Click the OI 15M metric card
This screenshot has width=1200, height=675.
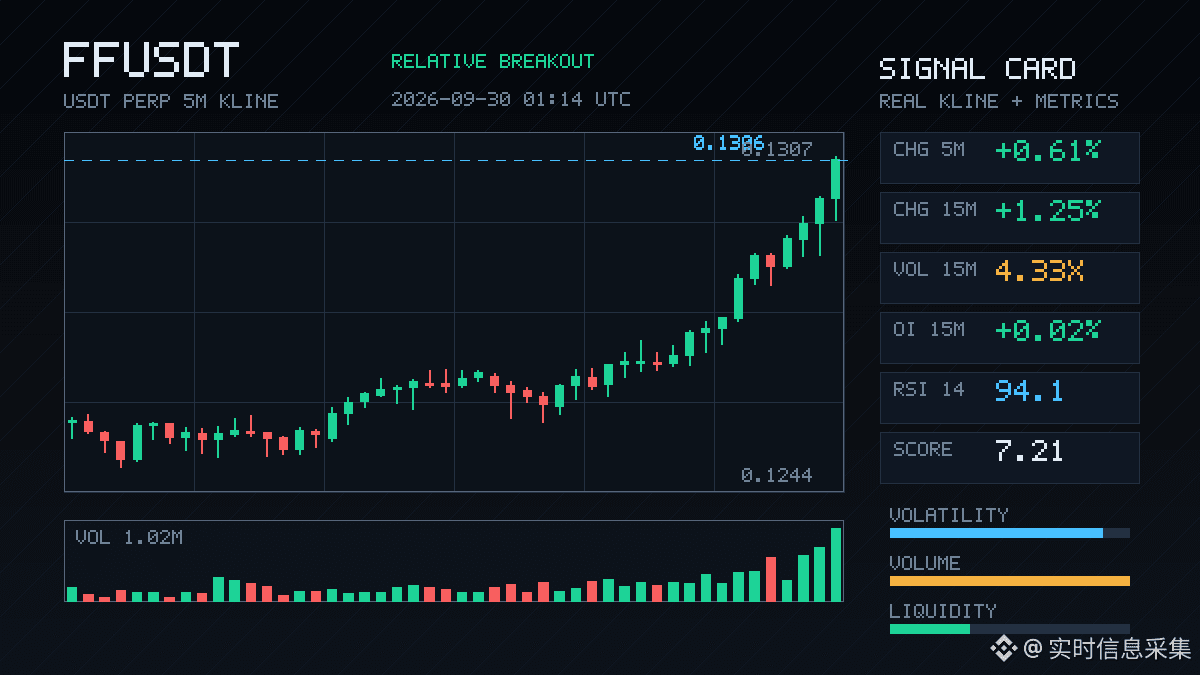pyautogui.click(x=1009, y=337)
